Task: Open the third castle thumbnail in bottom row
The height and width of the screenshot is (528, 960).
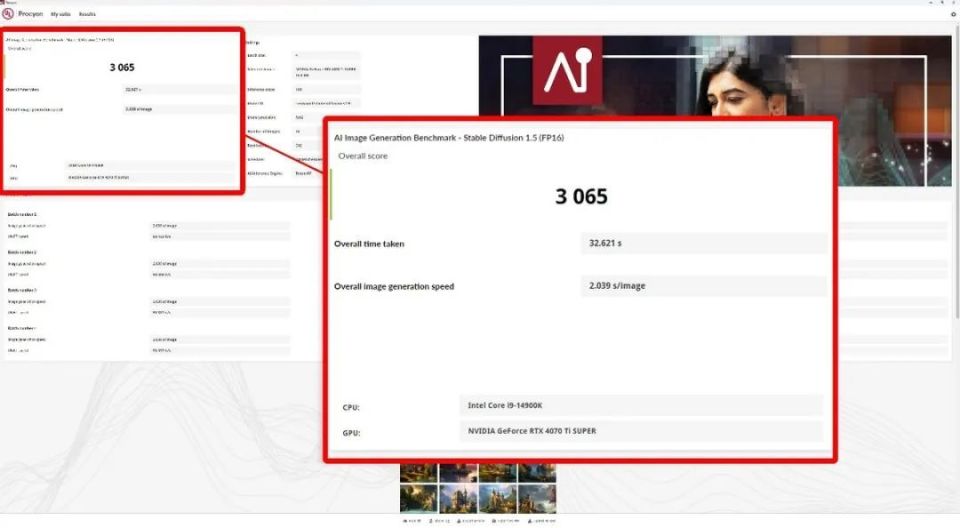Action: click(x=498, y=499)
